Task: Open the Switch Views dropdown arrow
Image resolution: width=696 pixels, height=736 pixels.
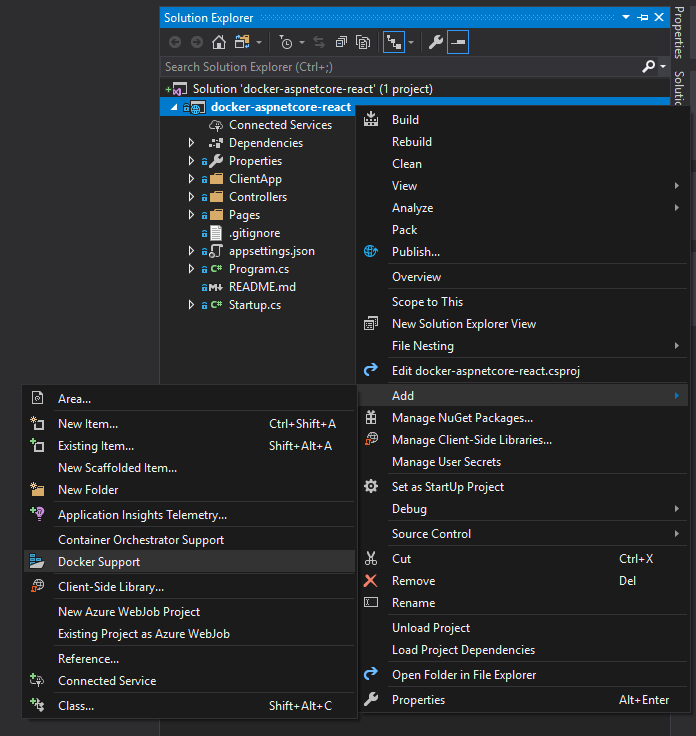Action: (x=259, y=42)
